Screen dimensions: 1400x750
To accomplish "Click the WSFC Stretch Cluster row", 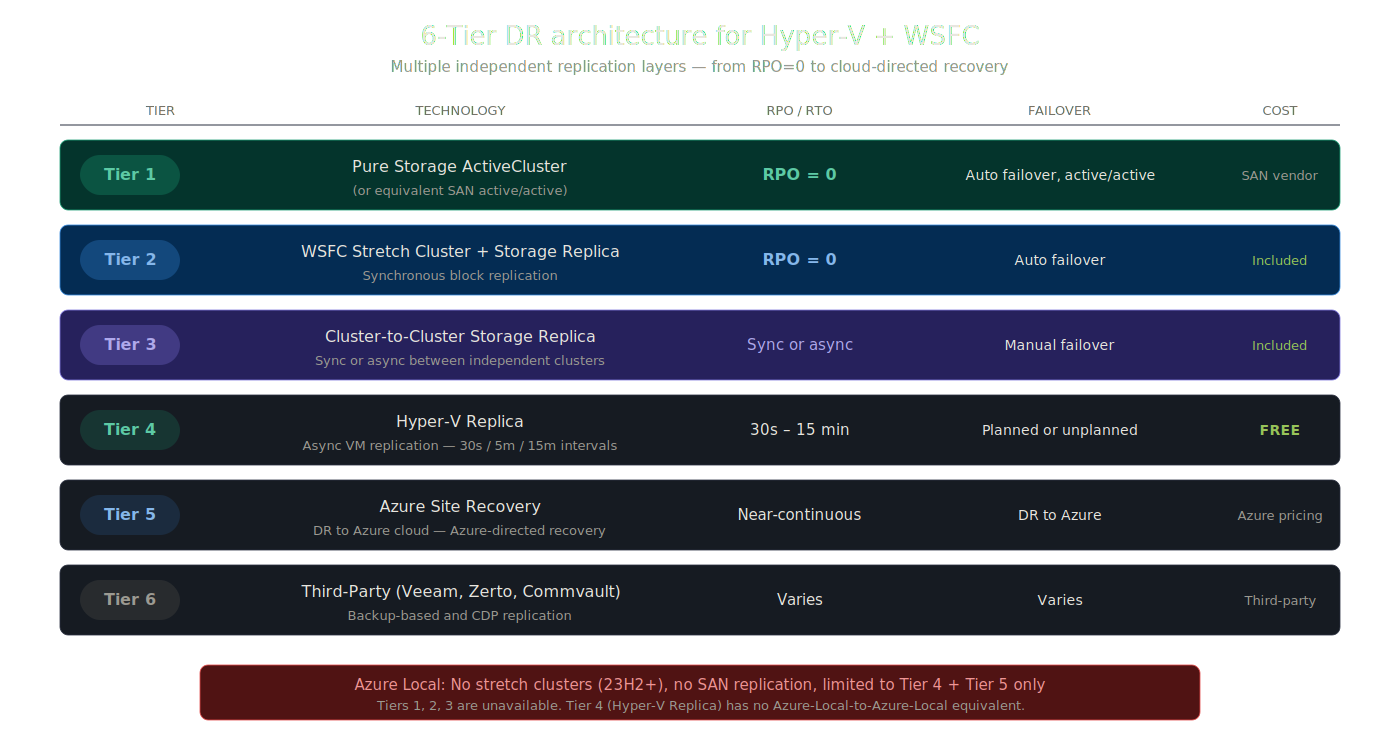I will pyautogui.click(x=700, y=259).
